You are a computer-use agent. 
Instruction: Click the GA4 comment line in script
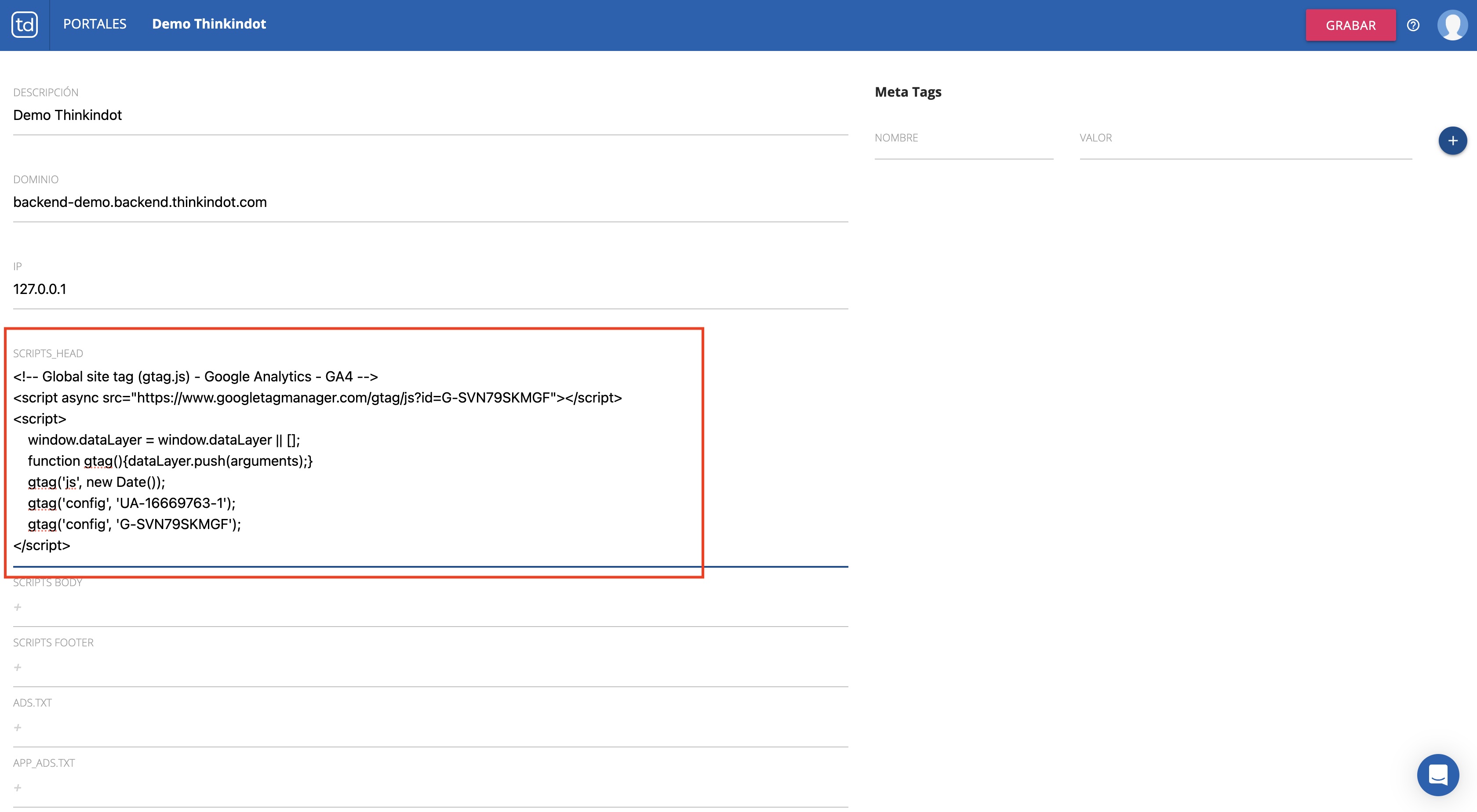click(196, 377)
